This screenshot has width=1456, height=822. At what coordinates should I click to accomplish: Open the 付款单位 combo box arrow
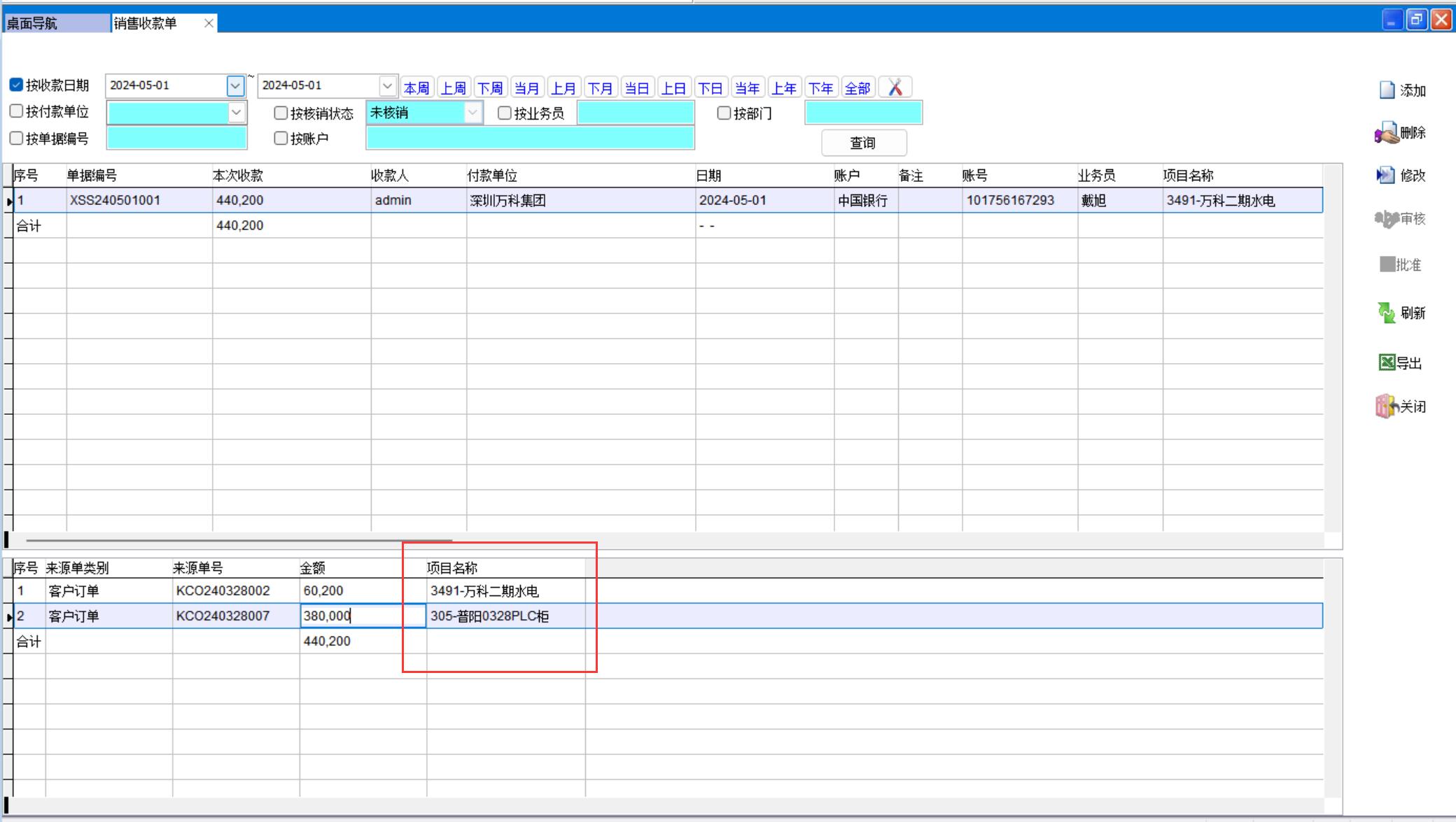237,112
